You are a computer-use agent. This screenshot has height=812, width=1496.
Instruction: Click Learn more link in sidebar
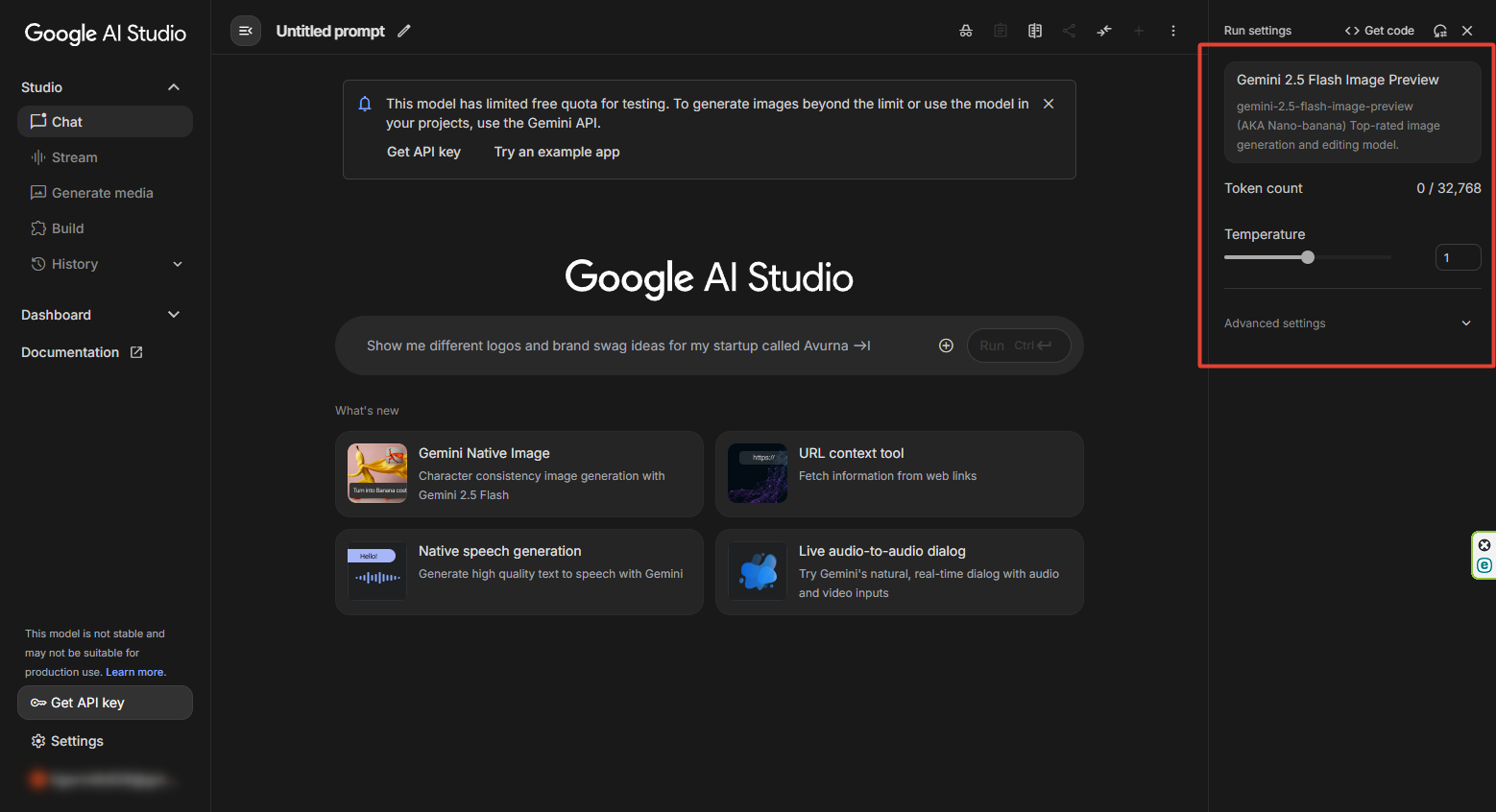134,672
